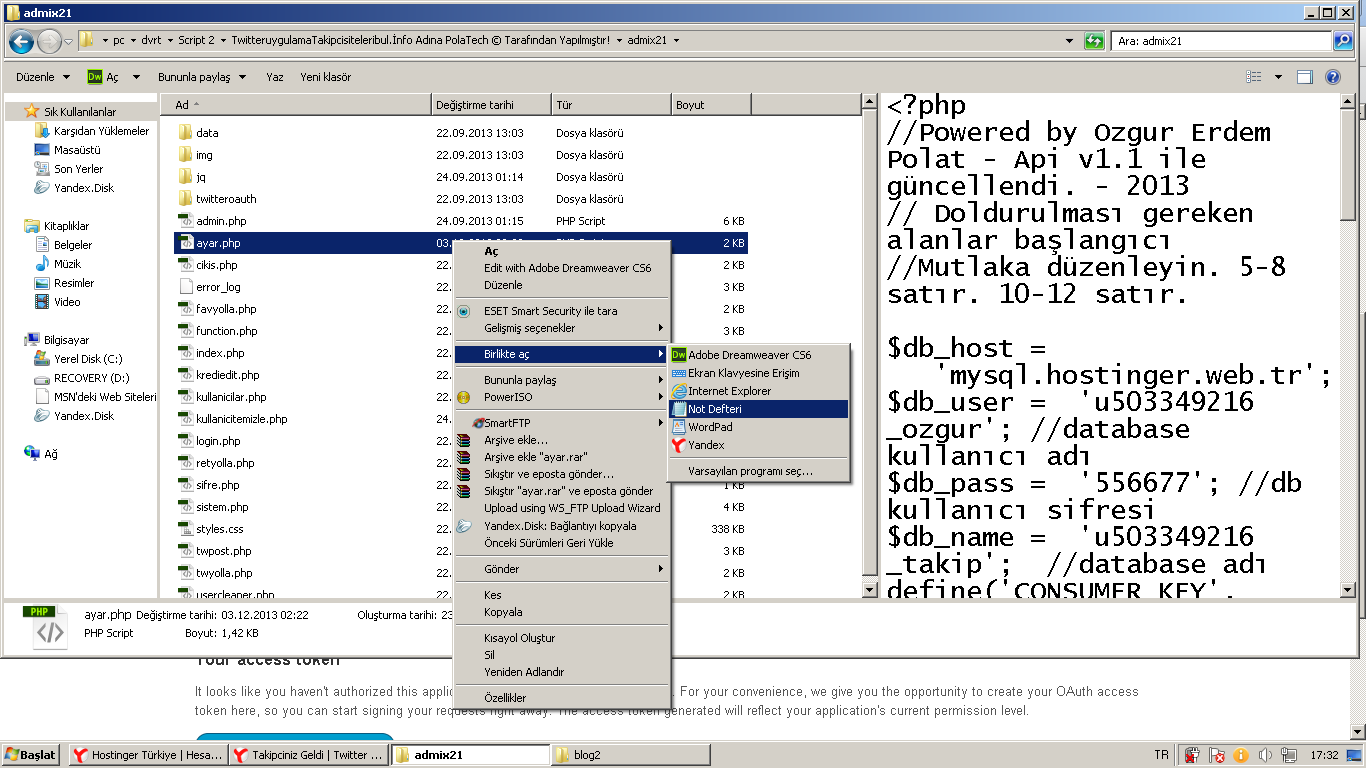Switch to blog2 taskbar folder
The image size is (1366, 768).
point(630,755)
